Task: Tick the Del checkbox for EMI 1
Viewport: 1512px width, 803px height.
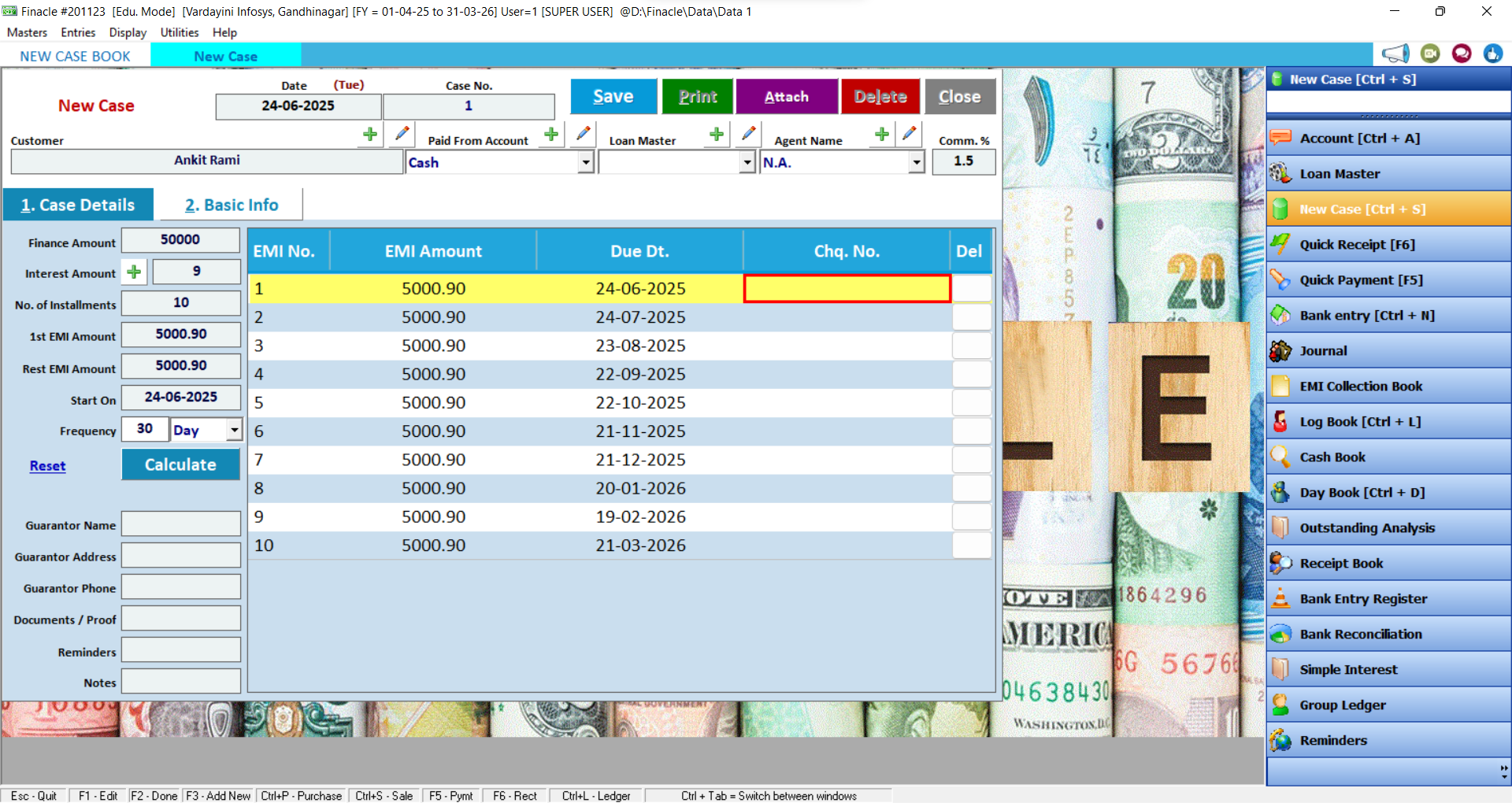Action: [x=971, y=289]
